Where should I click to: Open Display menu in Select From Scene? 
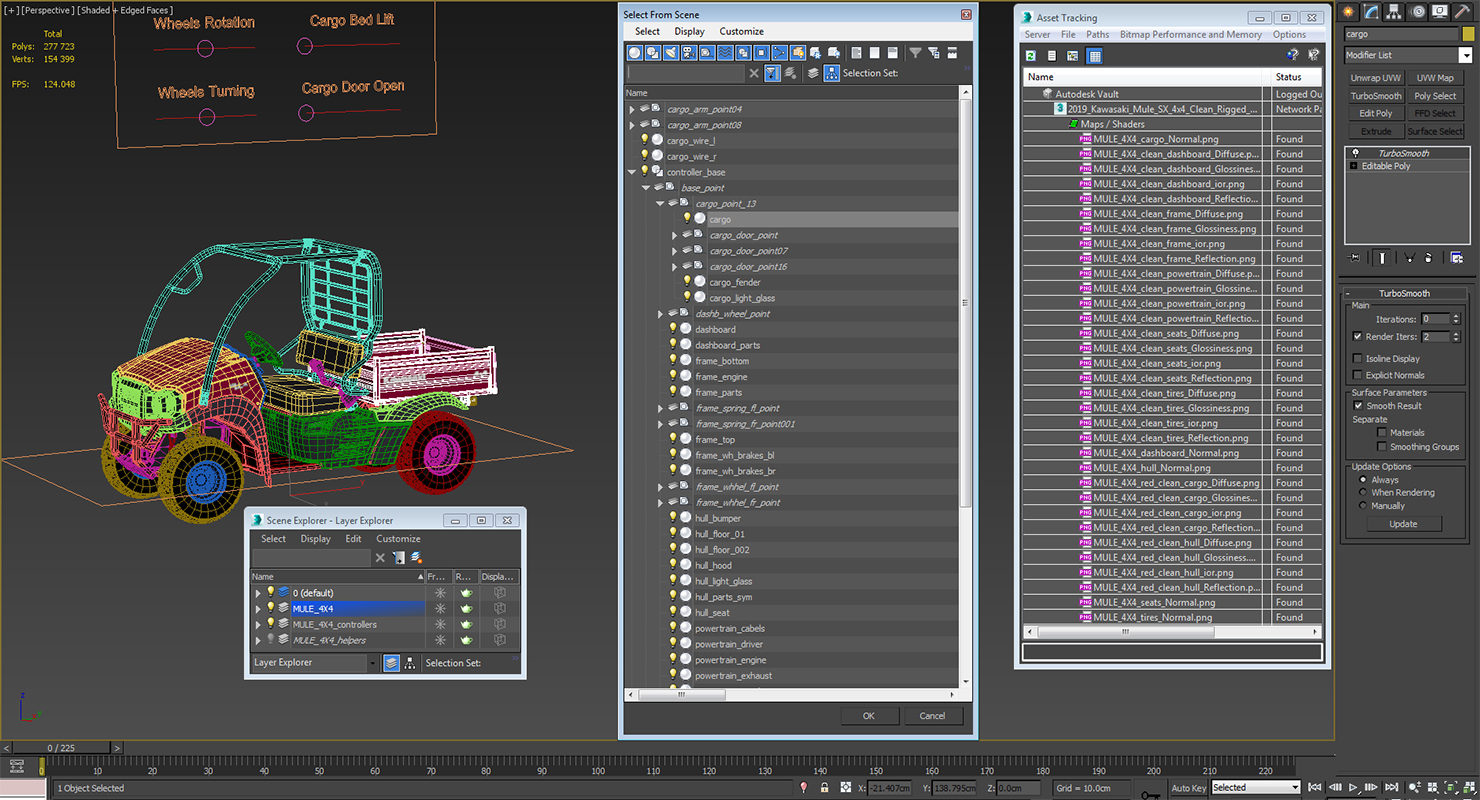[689, 31]
